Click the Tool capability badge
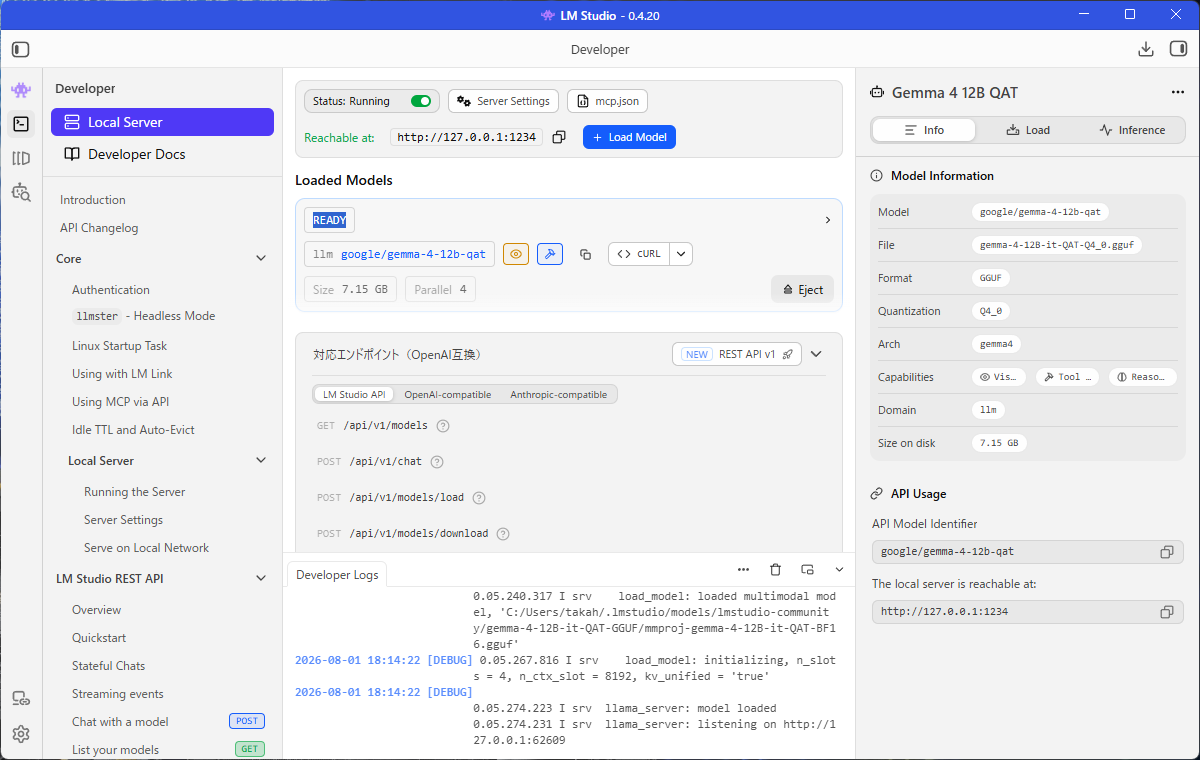Screen dimensions: 1200x760 [1067, 377]
